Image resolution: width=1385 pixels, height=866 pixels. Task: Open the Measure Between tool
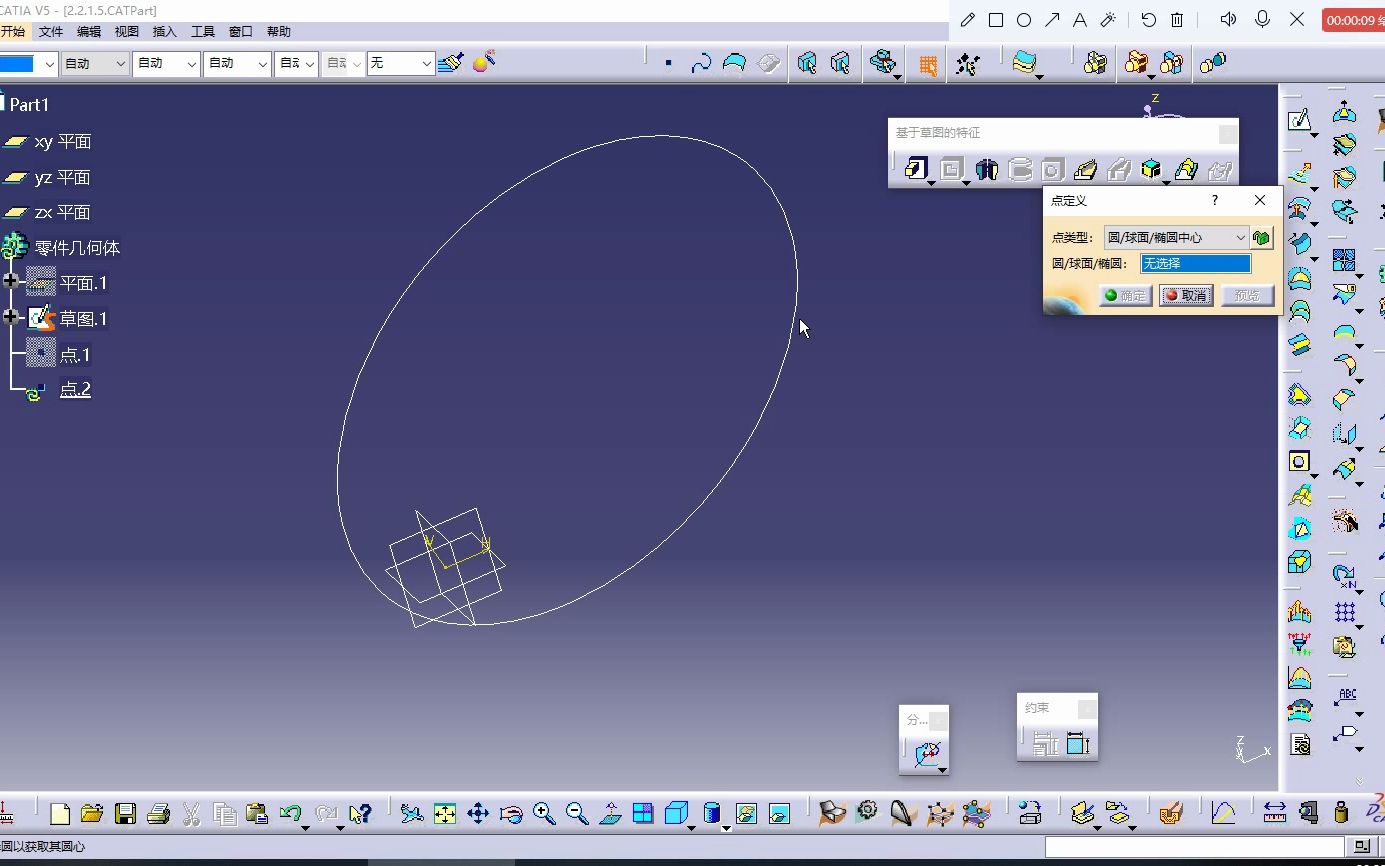(1275, 812)
